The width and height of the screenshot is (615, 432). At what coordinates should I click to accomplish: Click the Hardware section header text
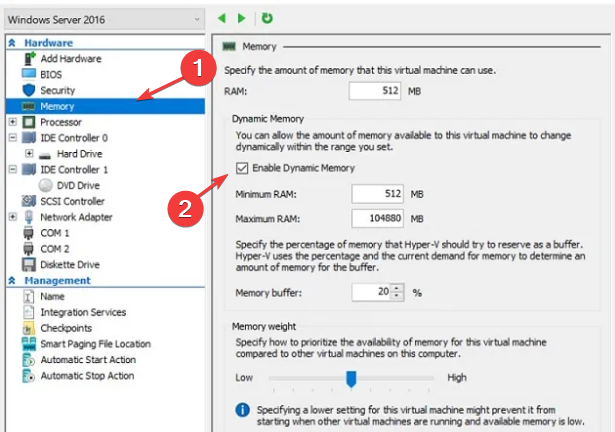pos(49,43)
